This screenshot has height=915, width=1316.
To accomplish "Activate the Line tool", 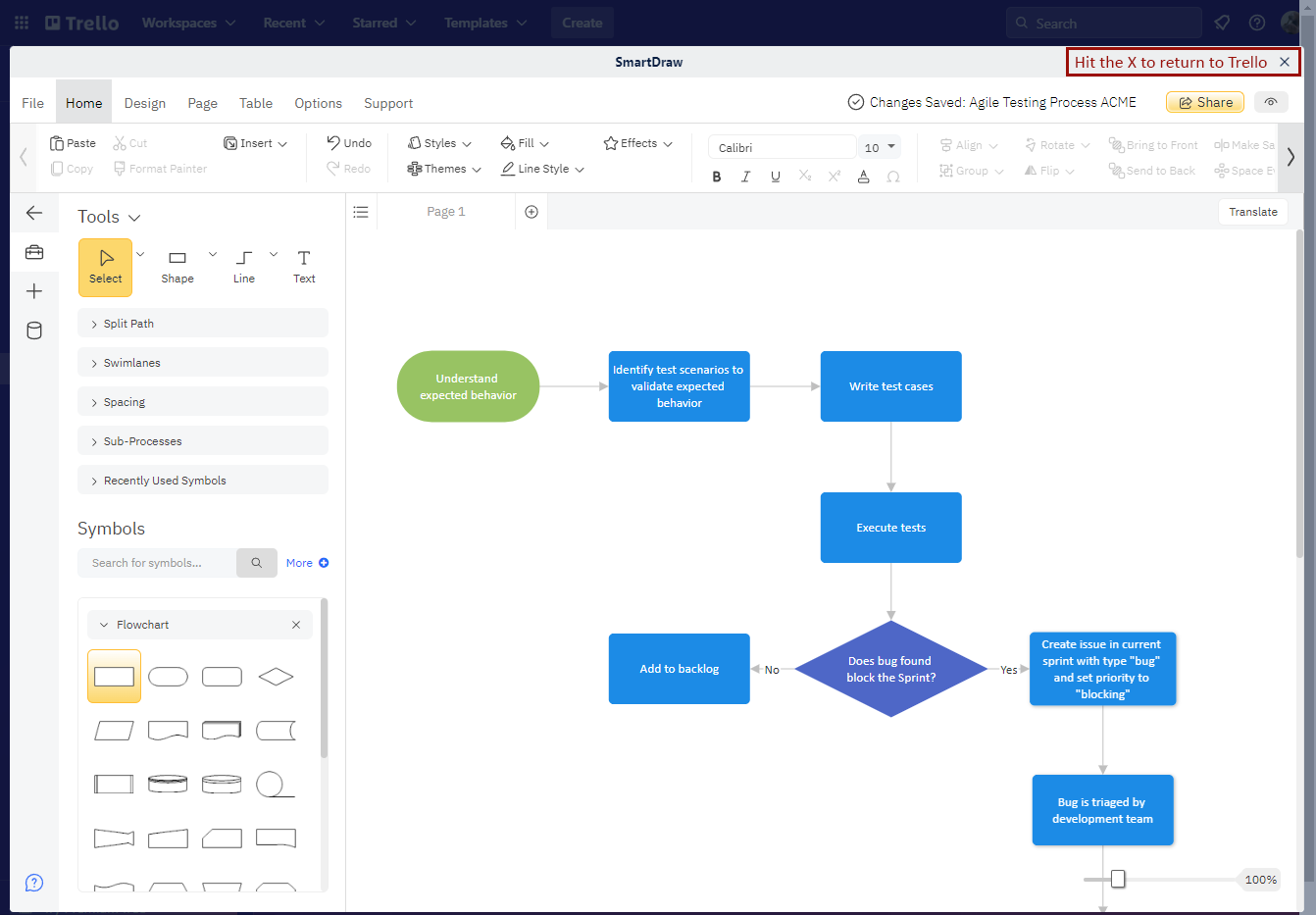I will pos(242,265).
